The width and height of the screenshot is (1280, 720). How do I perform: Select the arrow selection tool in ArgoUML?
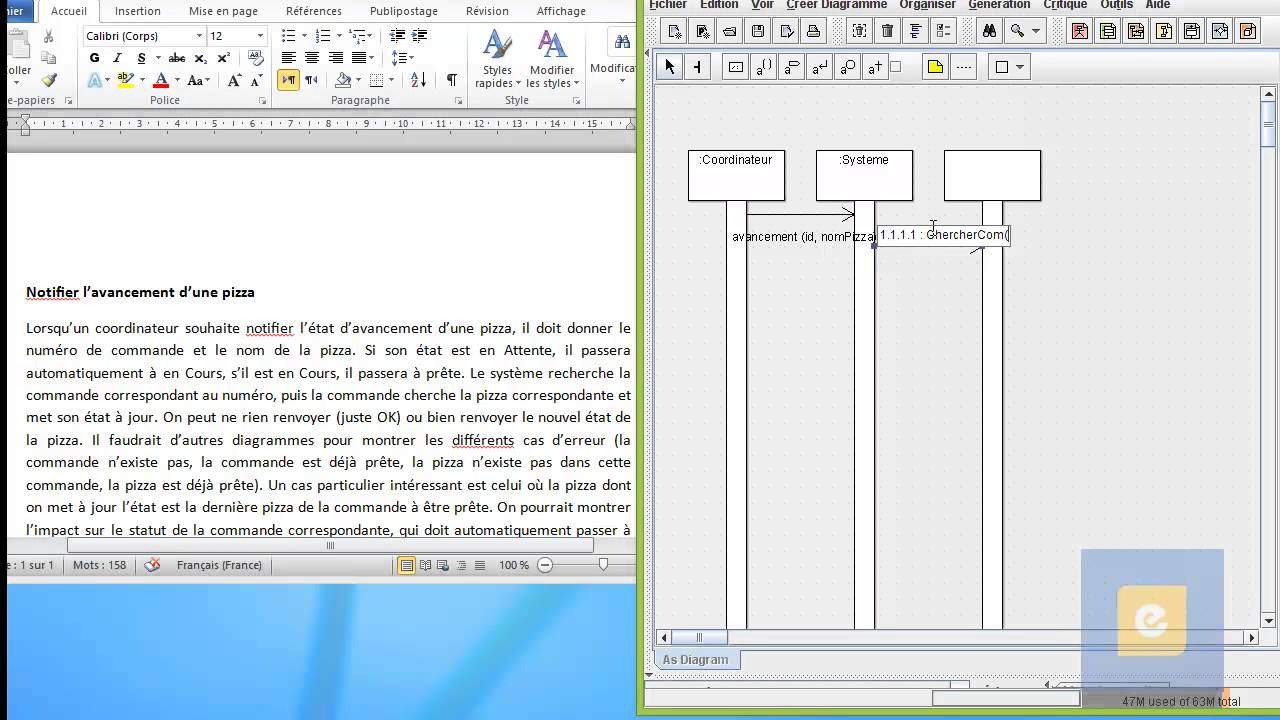(x=669, y=67)
